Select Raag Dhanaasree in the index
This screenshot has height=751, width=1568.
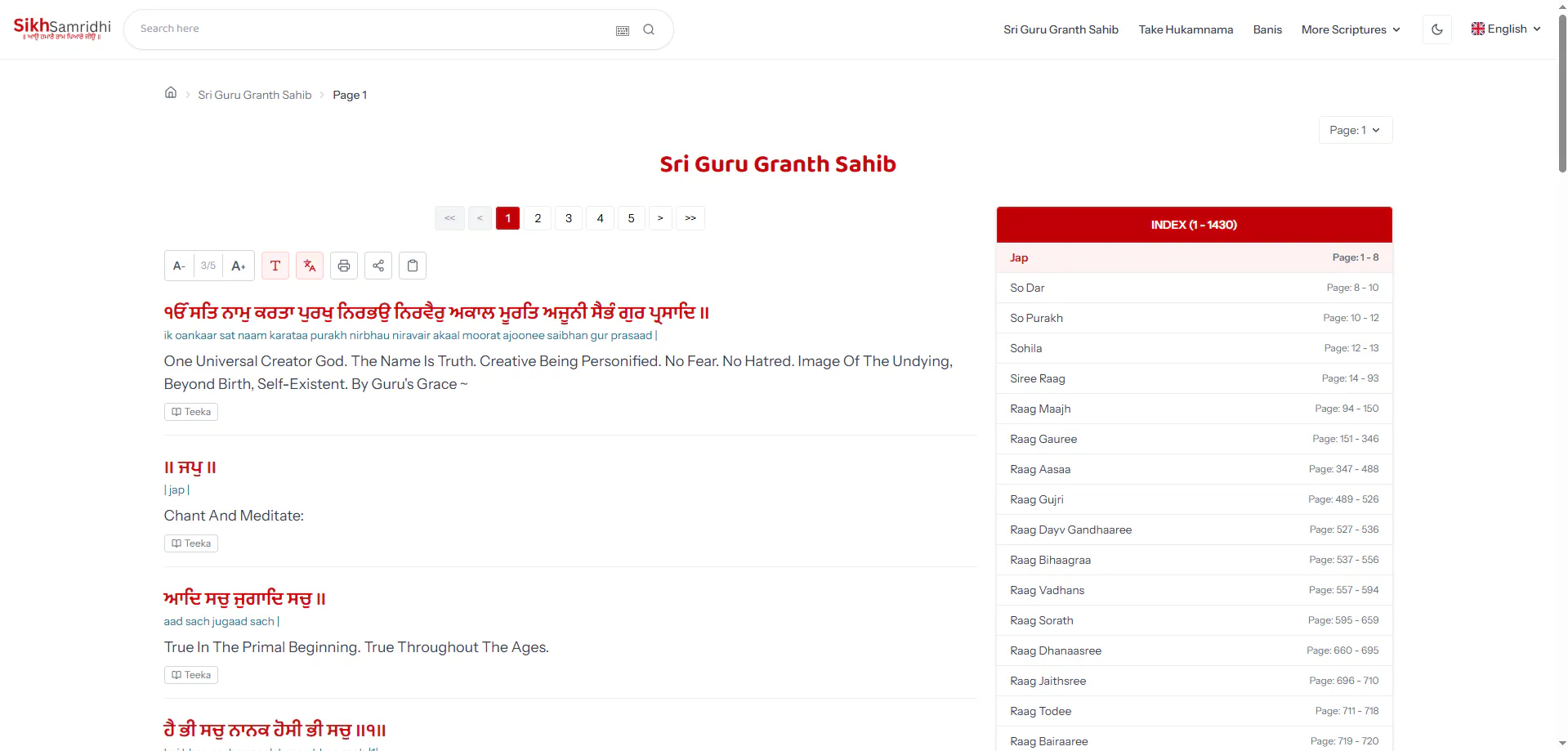tap(1194, 650)
